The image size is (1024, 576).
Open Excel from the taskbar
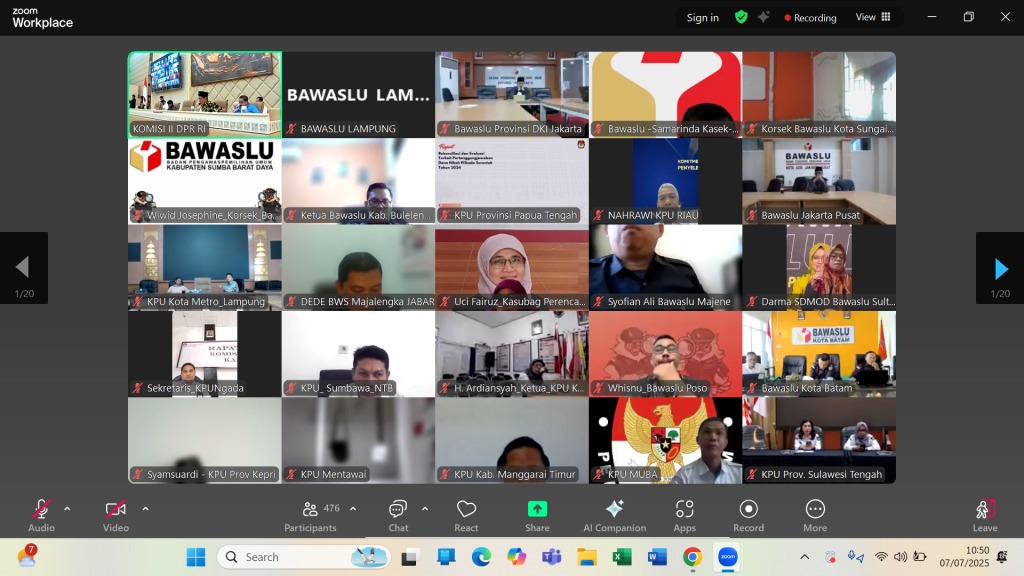(621, 557)
